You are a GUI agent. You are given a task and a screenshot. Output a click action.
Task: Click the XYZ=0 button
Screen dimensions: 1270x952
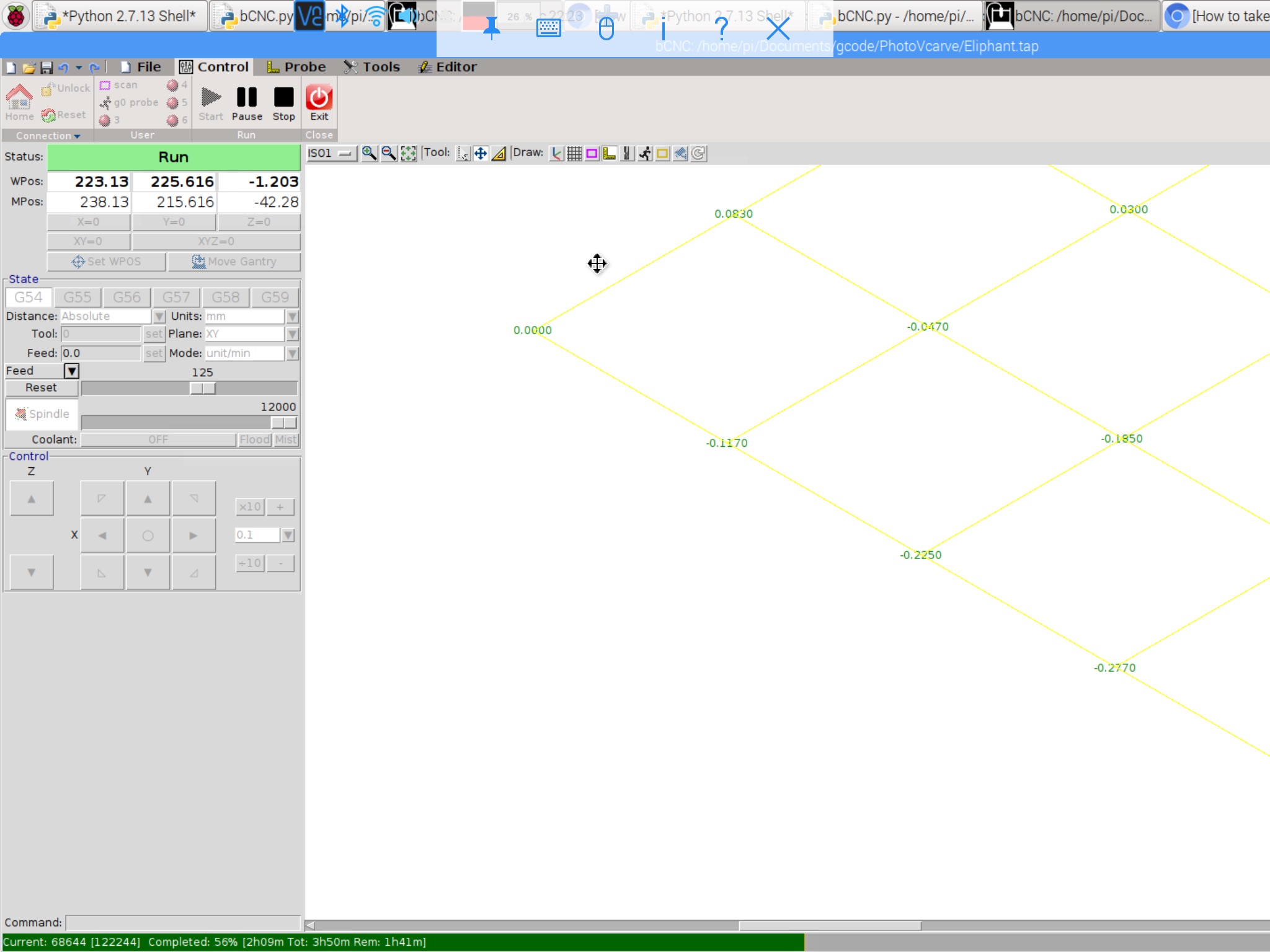(216, 242)
